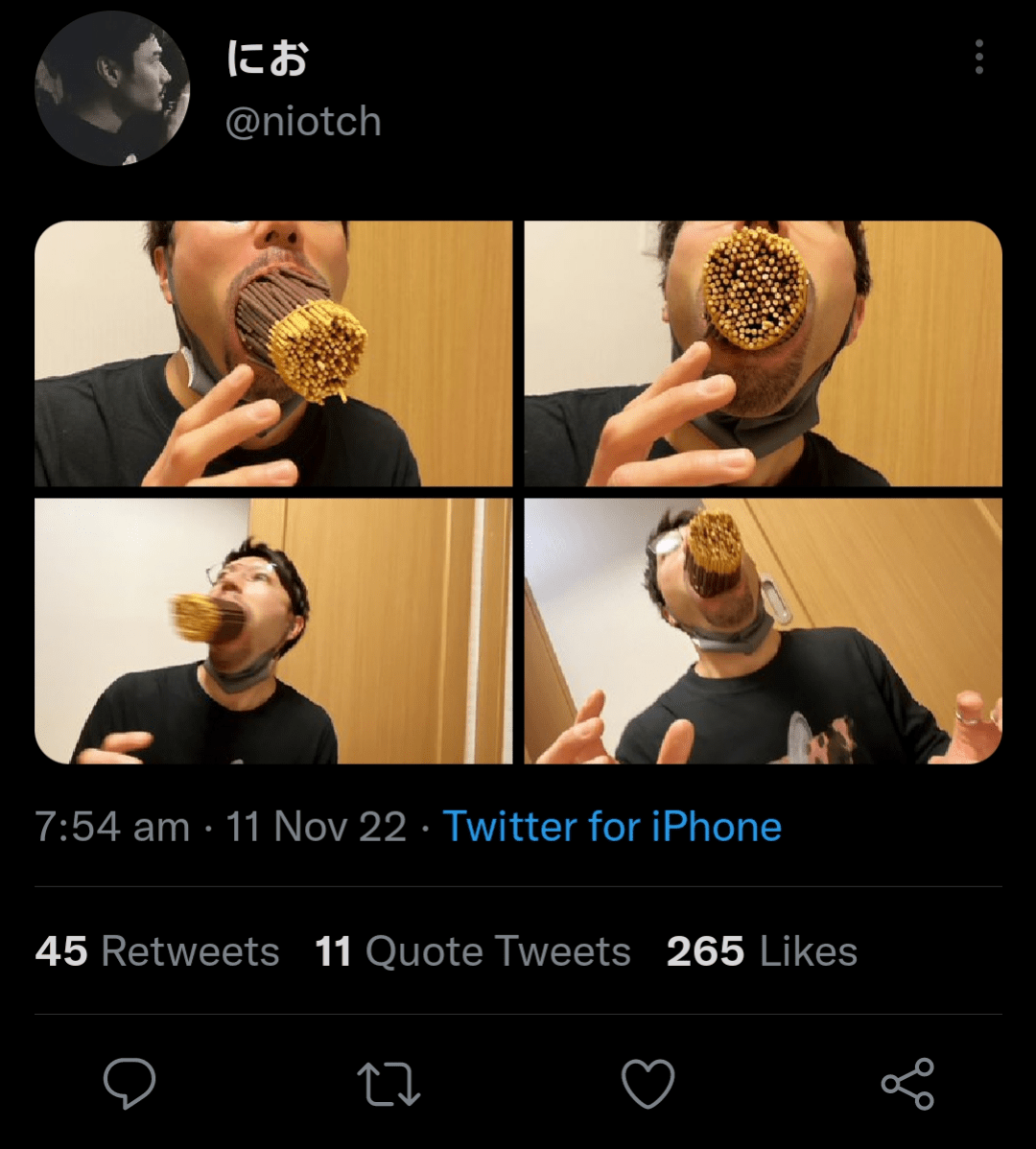View the Retweets list

(190, 951)
